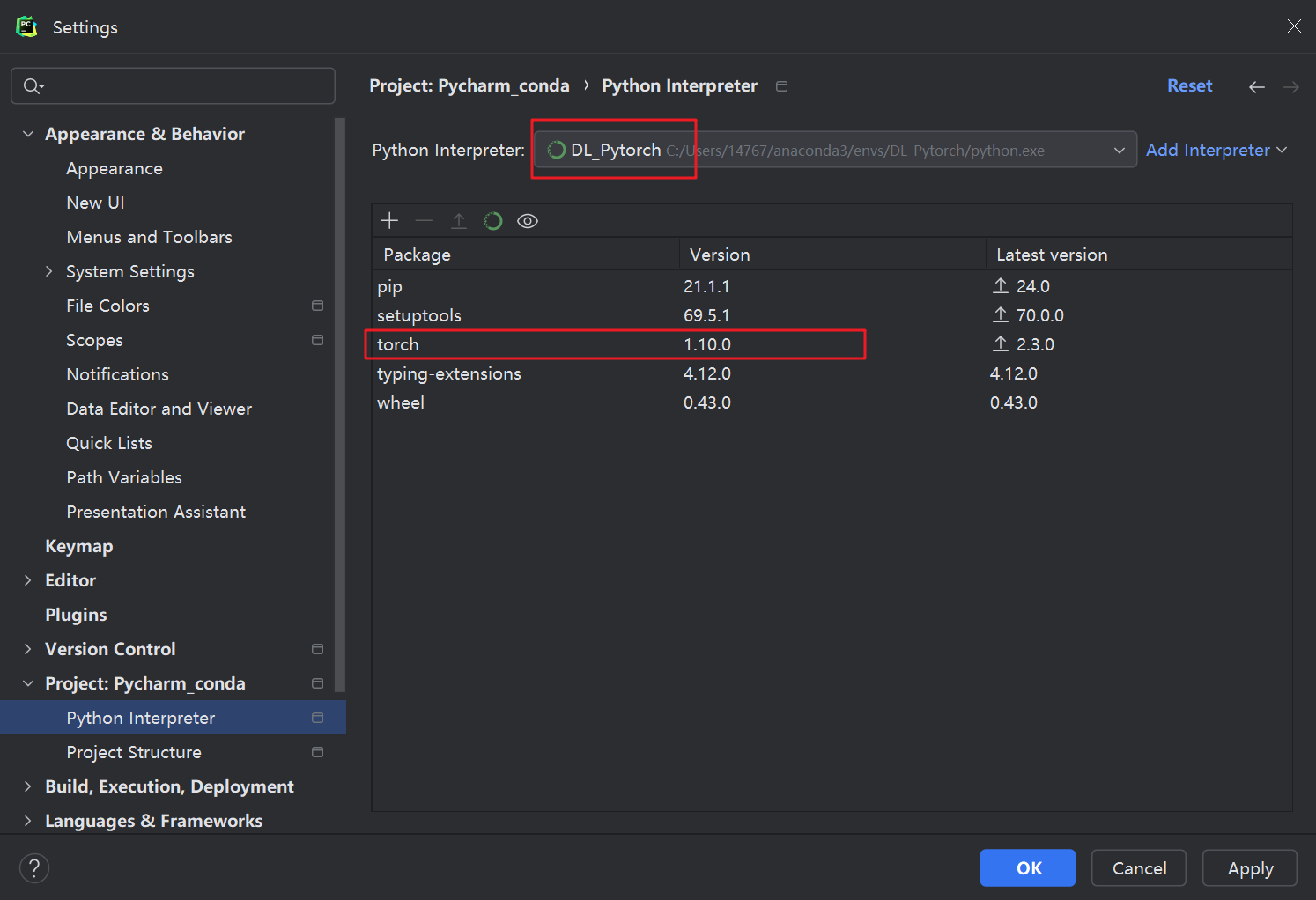
Task: Select the torch package row
Action: [x=832, y=343]
